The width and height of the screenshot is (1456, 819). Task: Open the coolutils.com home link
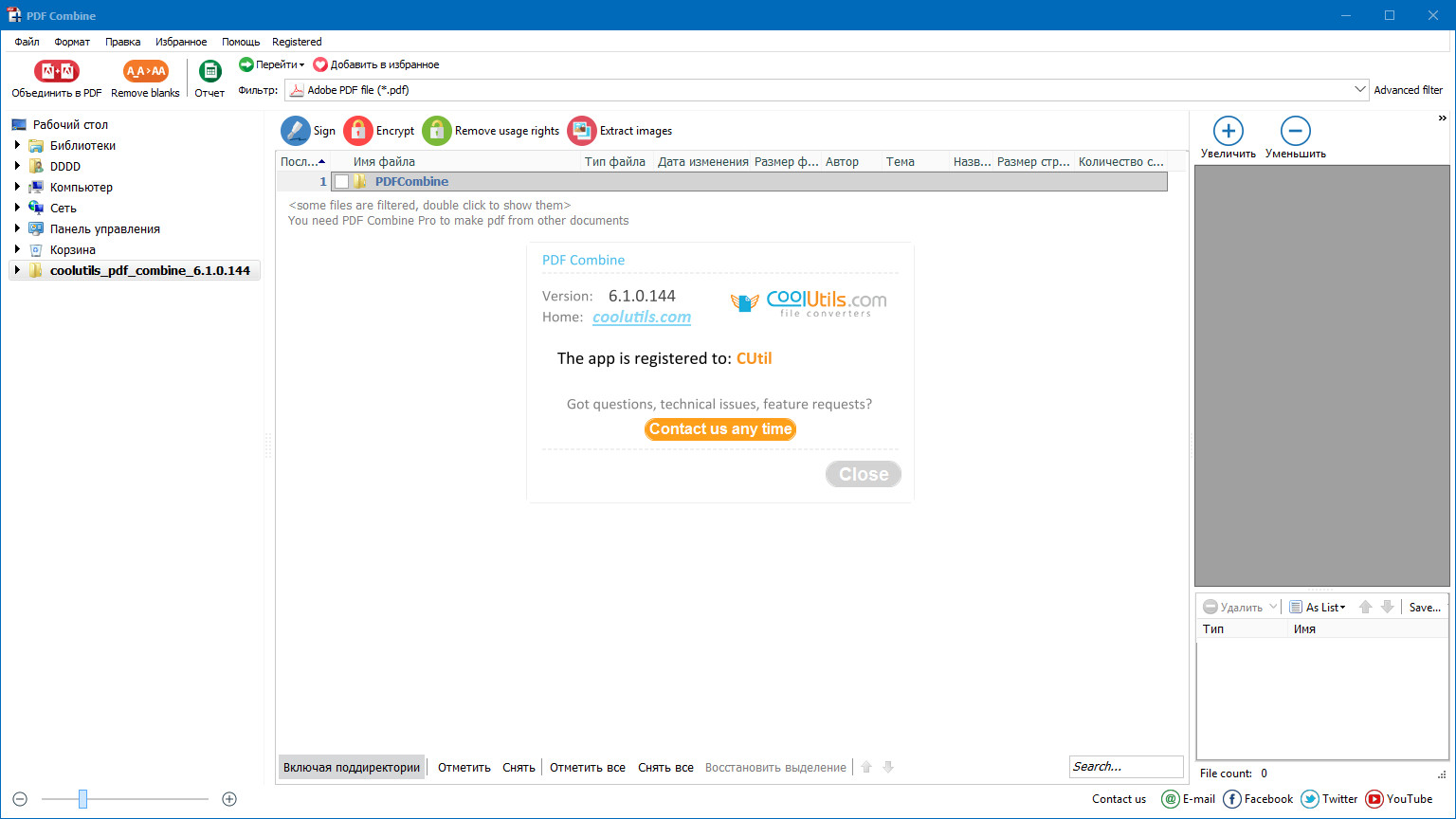point(642,318)
